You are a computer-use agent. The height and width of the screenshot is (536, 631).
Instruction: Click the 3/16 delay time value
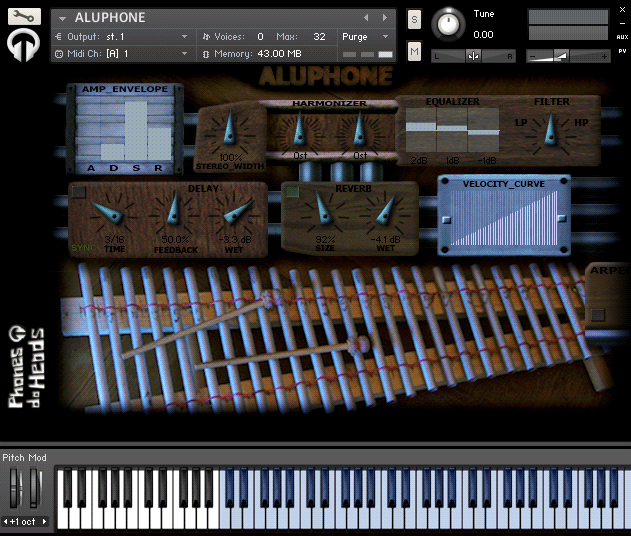click(x=114, y=239)
